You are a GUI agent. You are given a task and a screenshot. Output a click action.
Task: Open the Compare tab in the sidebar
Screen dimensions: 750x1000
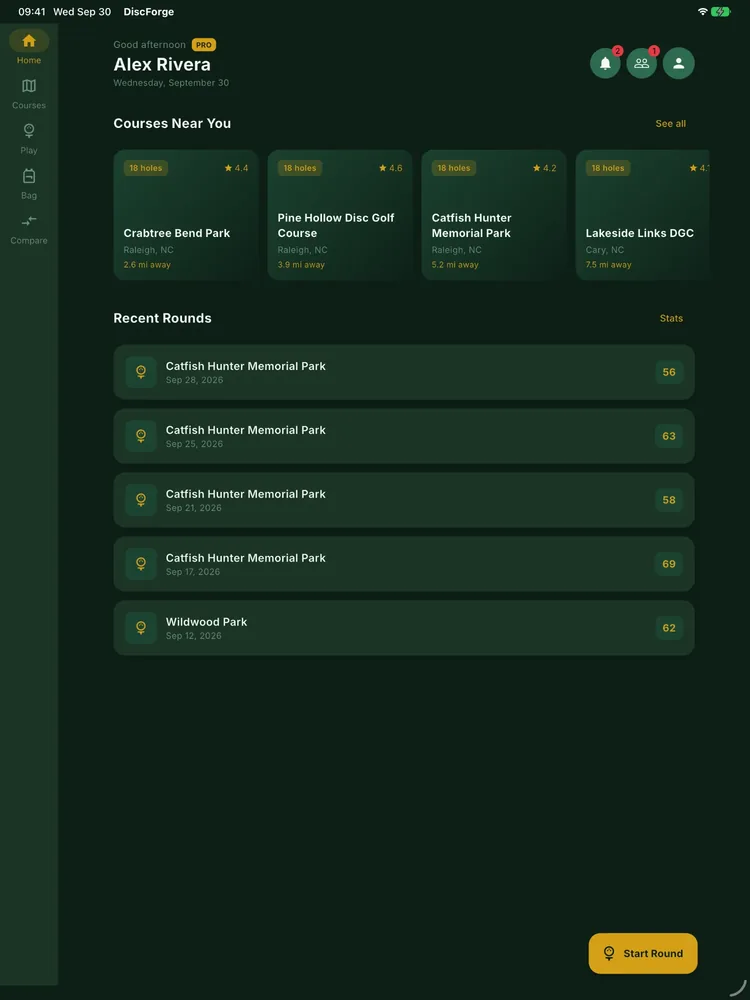tap(29, 229)
